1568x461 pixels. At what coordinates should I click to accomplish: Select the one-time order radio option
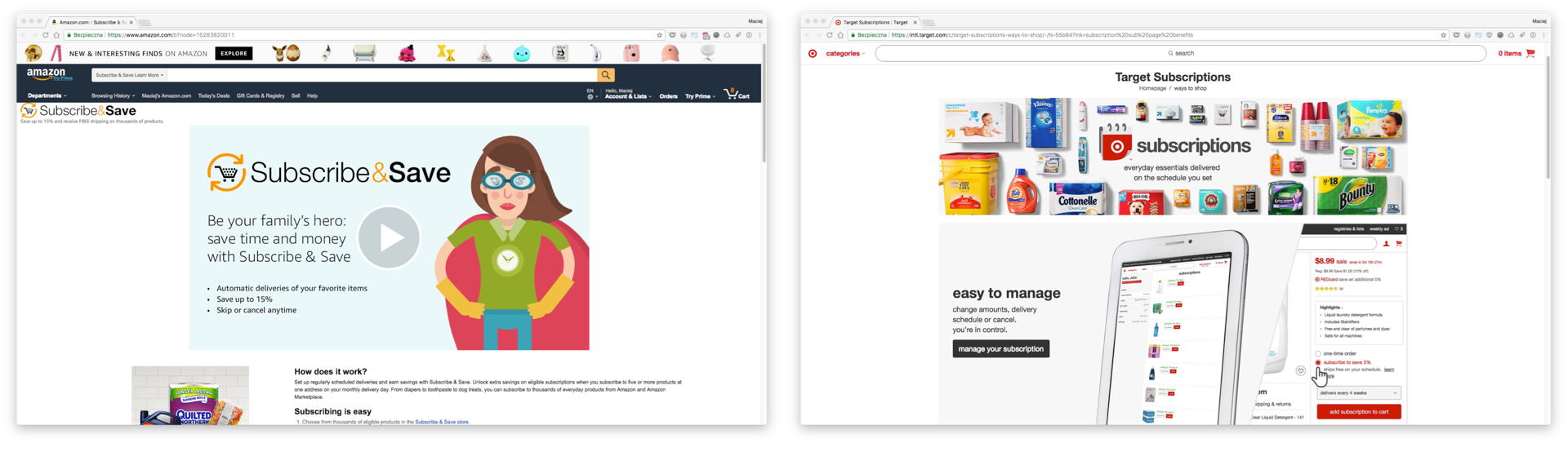1318,354
